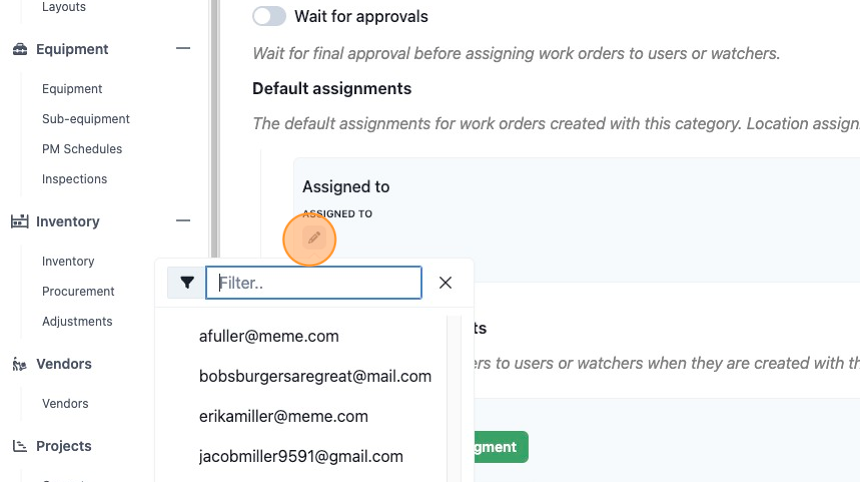Close the filter popup with the X
Viewport: 860px width, 482px height.
[445, 282]
